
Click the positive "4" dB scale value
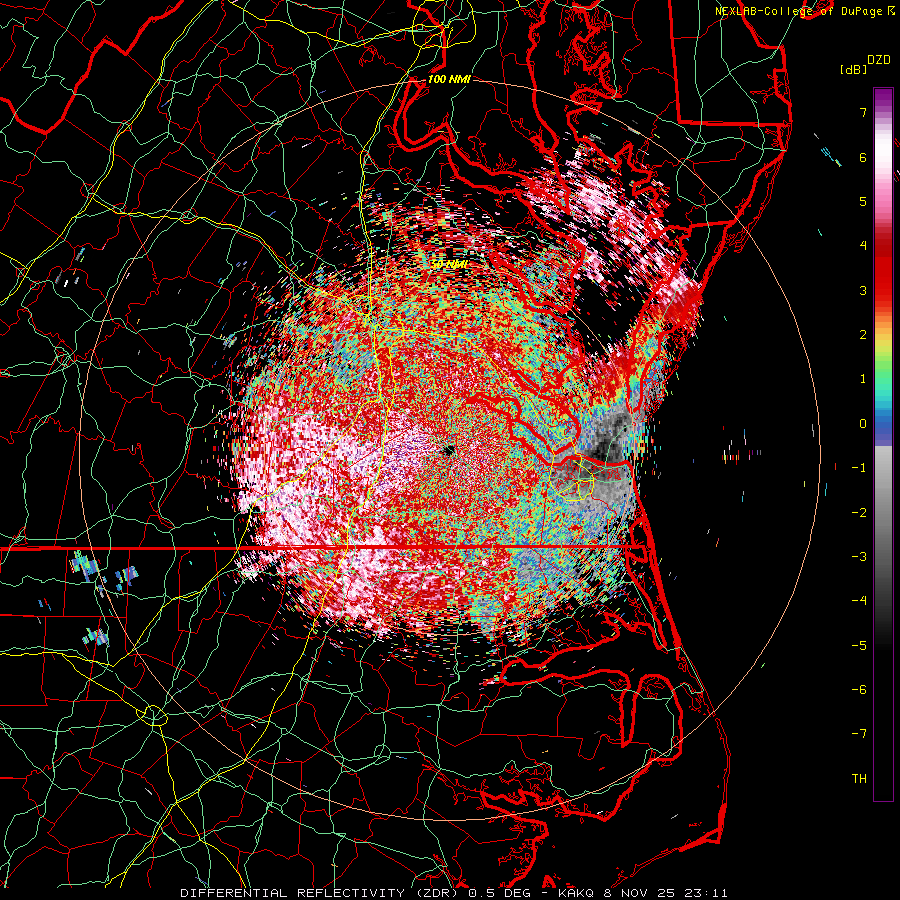[x=863, y=246]
